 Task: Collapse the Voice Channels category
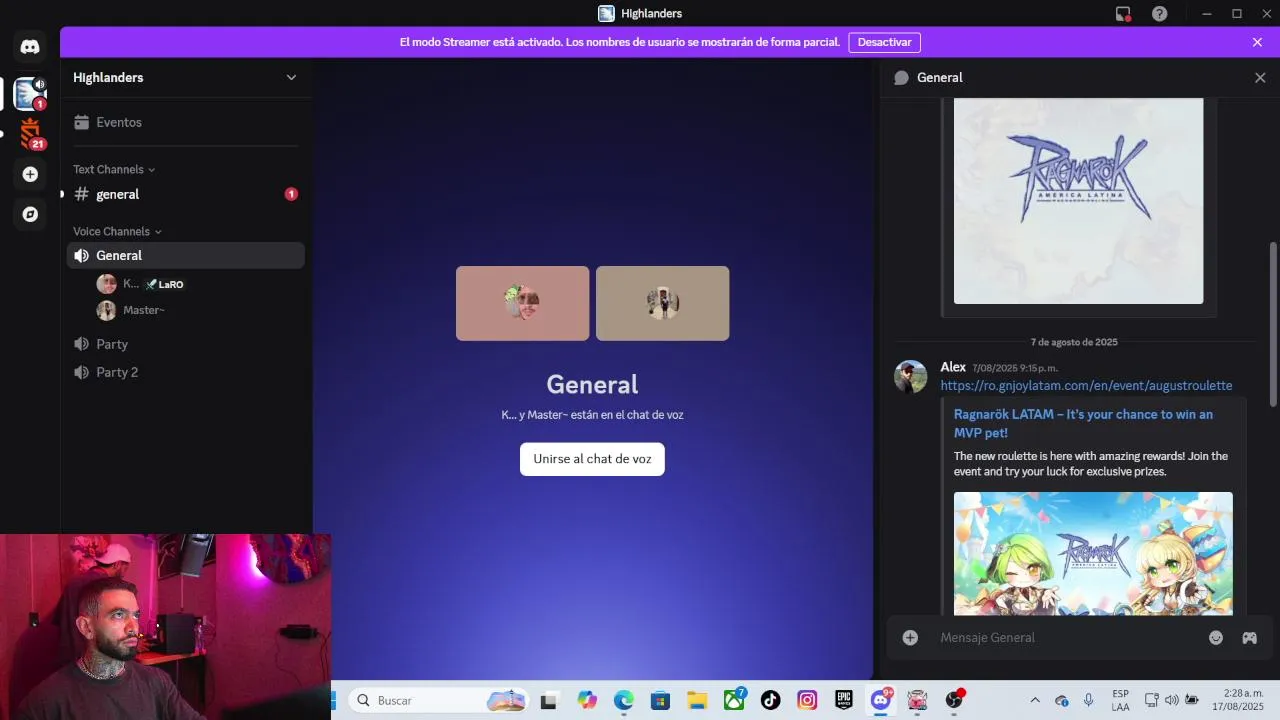(117, 232)
